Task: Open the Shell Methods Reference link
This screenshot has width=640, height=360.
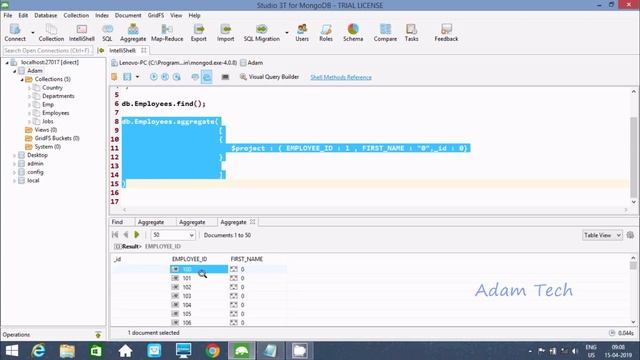Action: 341,77
